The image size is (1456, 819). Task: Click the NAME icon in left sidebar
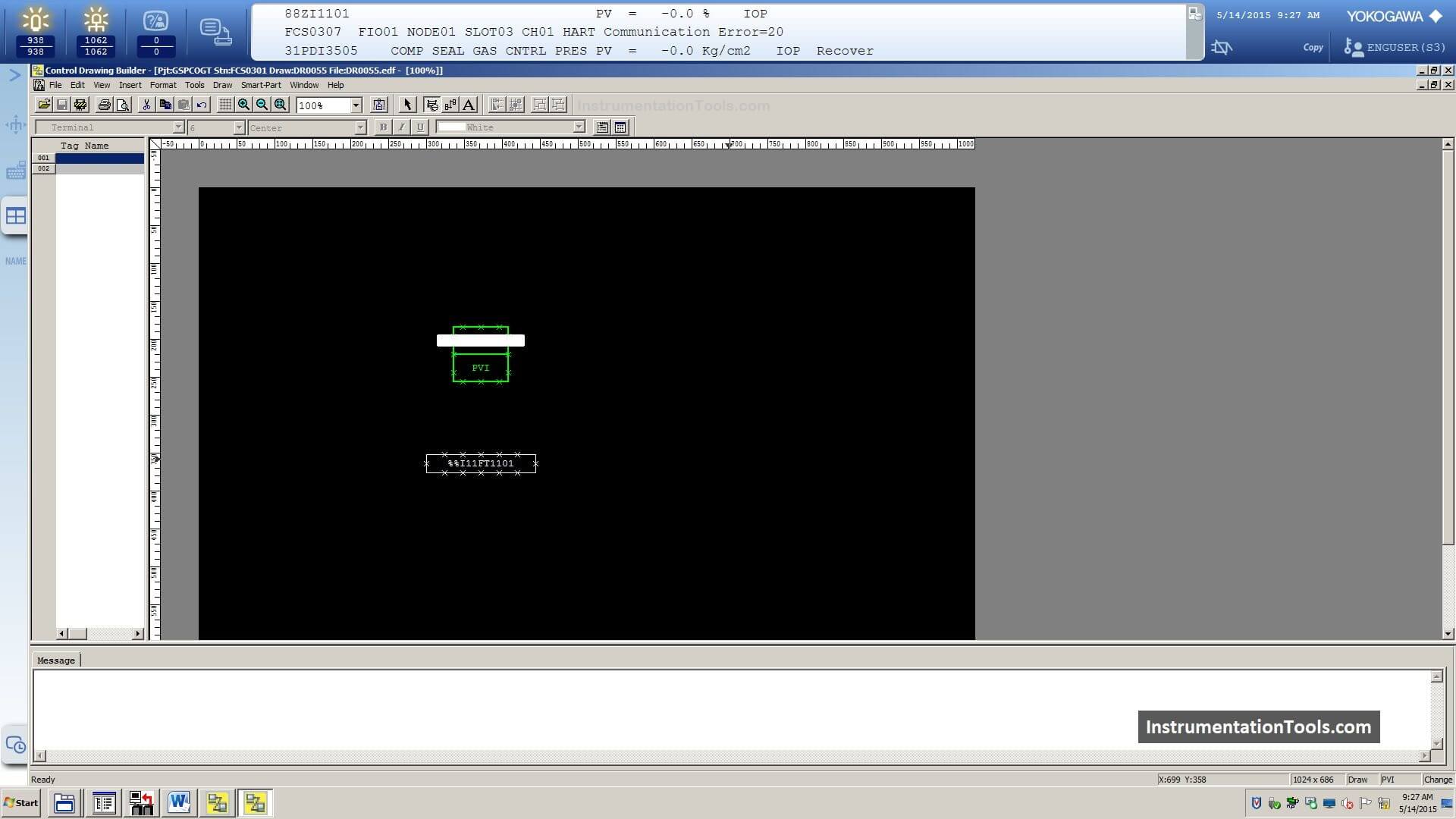pos(15,261)
